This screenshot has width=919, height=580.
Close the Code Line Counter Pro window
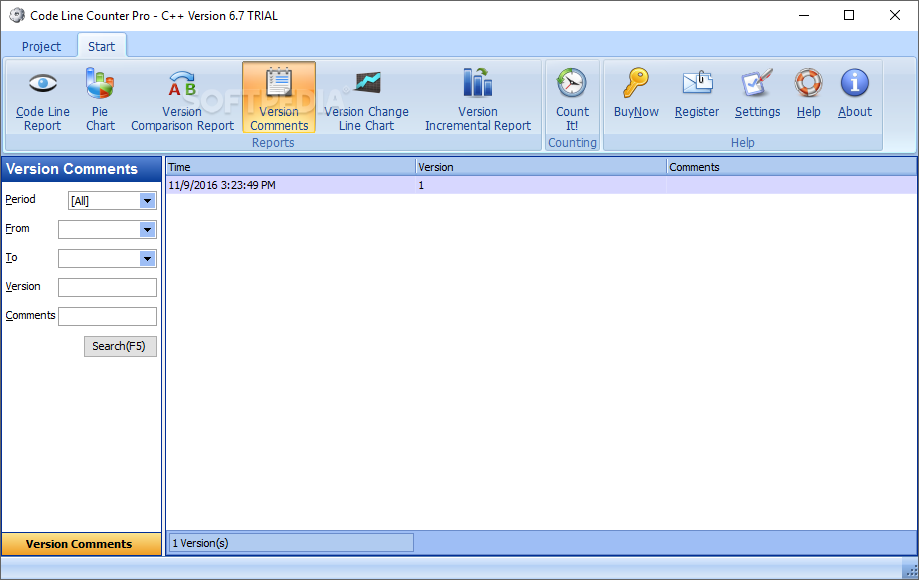click(894, 15)
